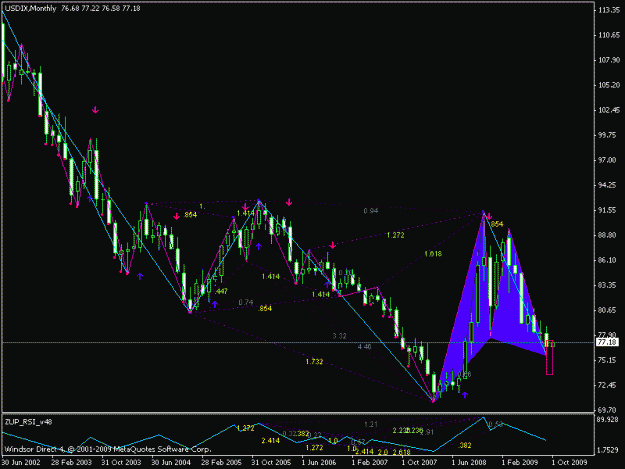Select the yellow 1.732 ratio label
This screenshot has height=469, width=625.
click(314, 361)
